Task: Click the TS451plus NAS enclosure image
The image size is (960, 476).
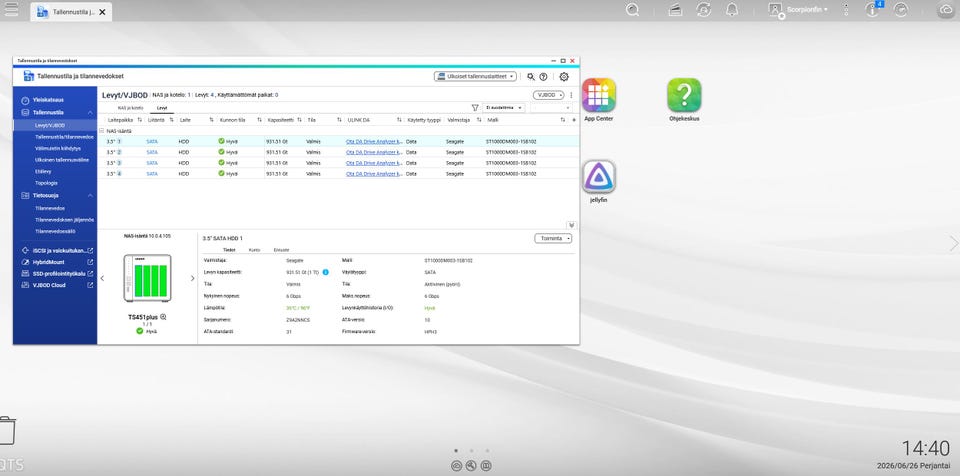Action: click(148, 279)
